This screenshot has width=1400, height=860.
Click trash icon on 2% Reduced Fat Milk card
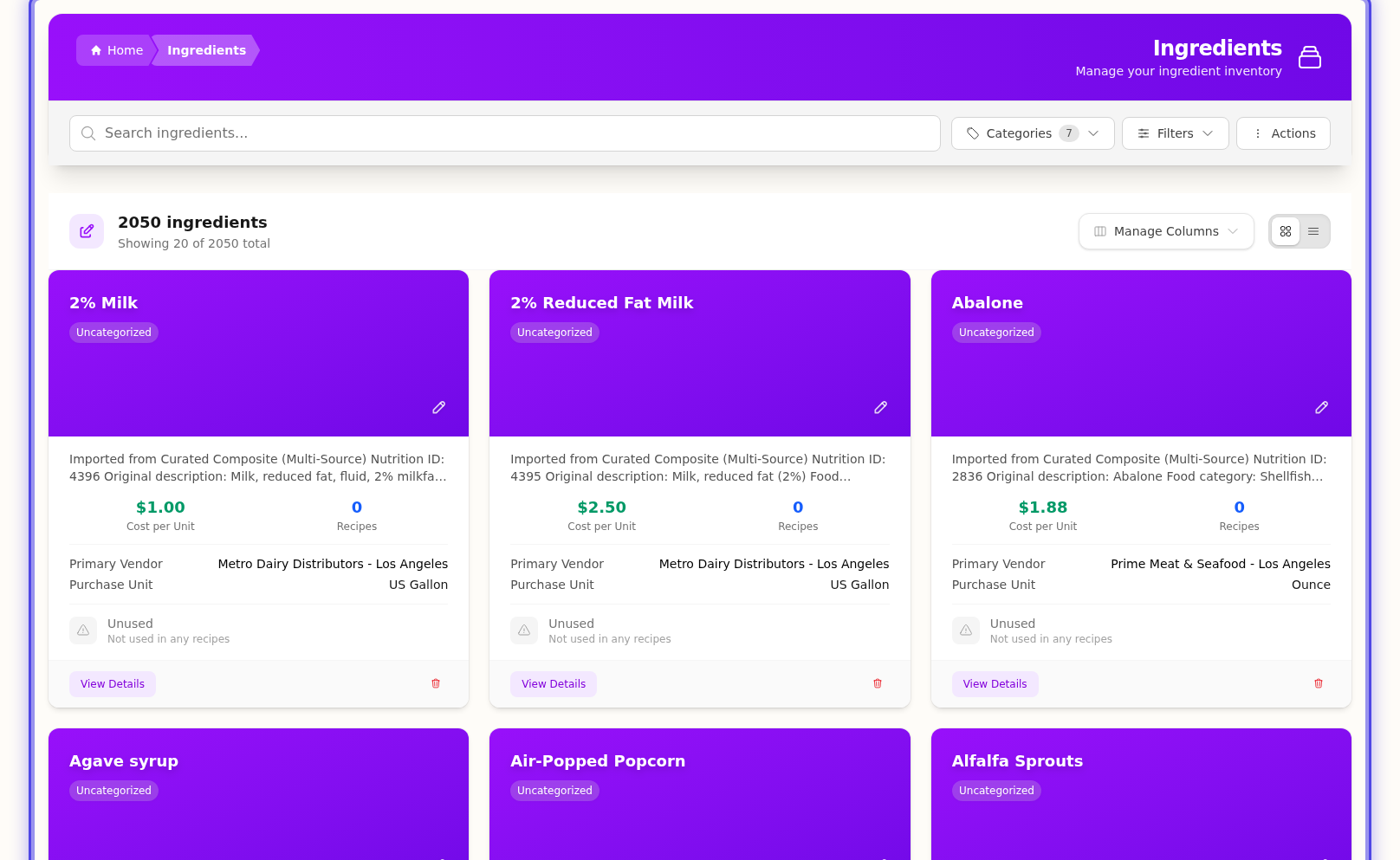tap(878, 683)
